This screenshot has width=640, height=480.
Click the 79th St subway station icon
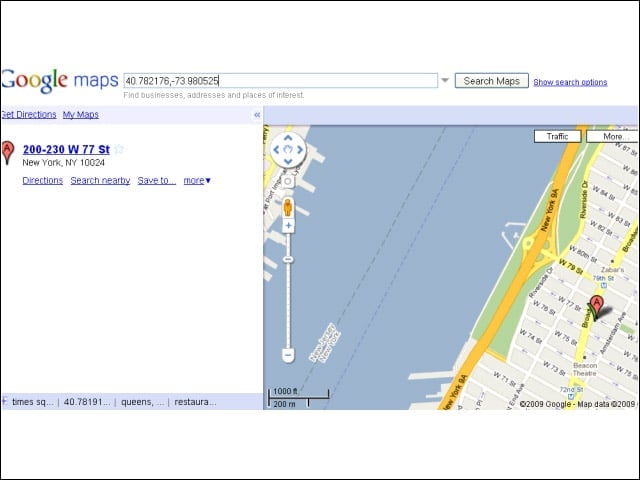[603, 284]
